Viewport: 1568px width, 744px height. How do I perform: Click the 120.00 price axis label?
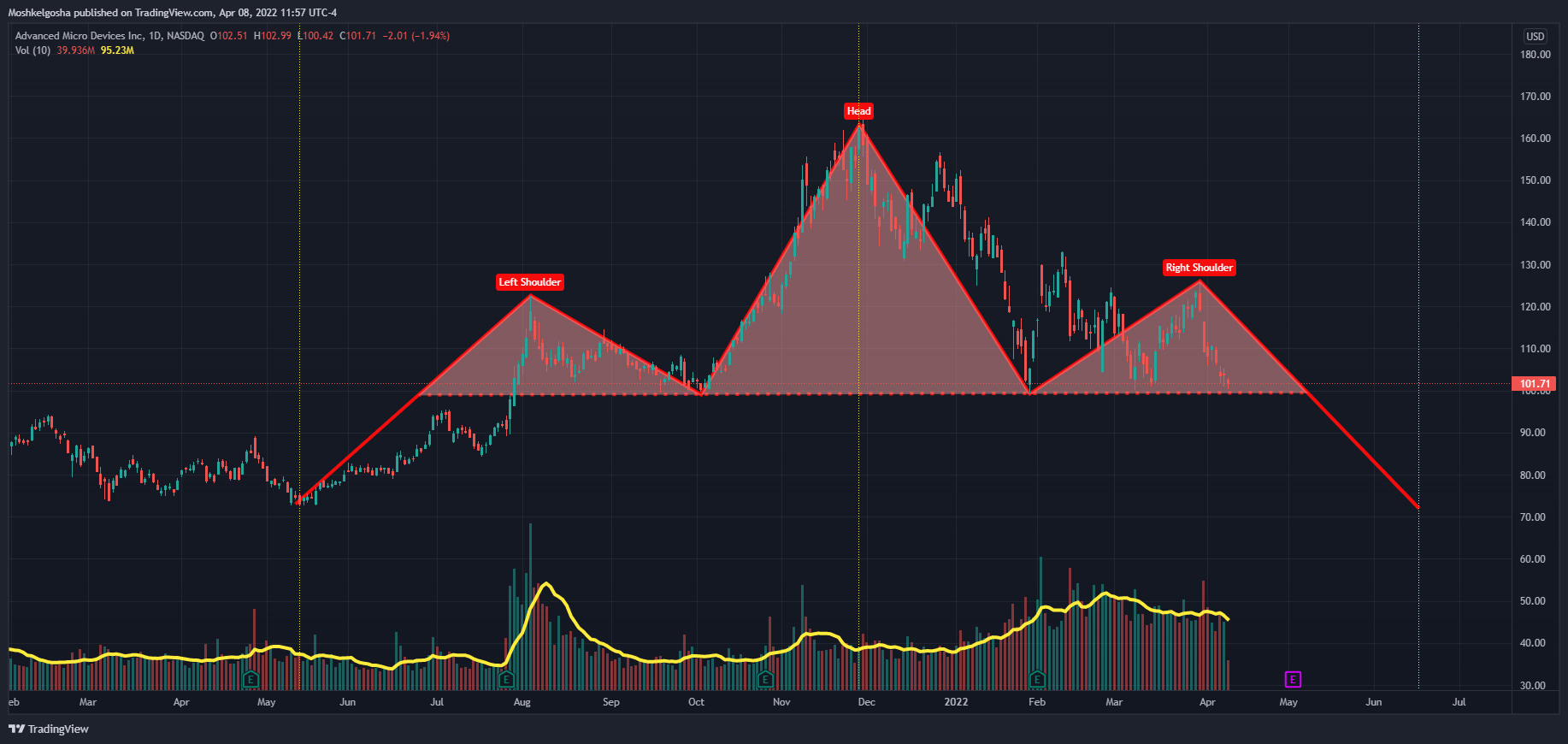coord(1536,307)
